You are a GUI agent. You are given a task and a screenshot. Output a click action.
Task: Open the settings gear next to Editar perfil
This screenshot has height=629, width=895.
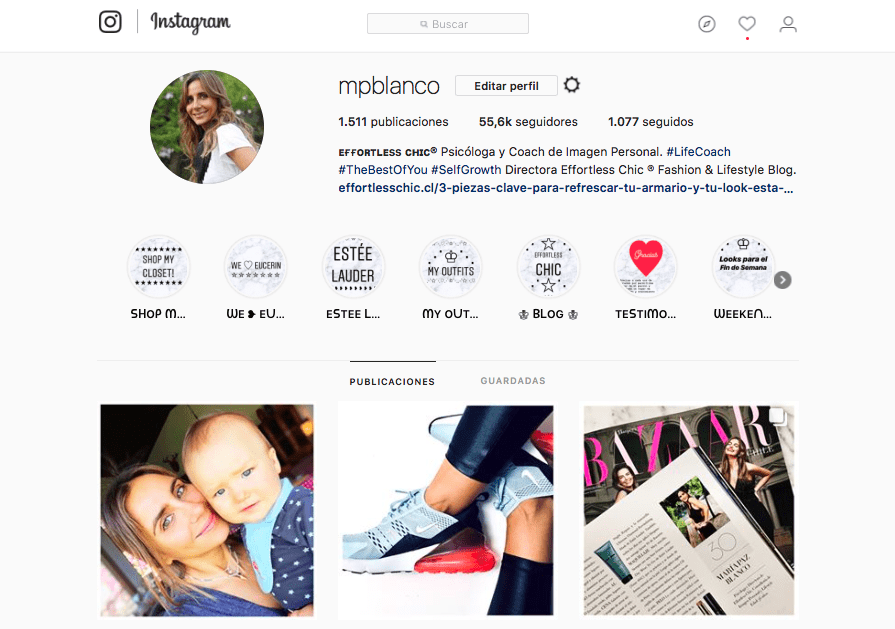point(571,85)
